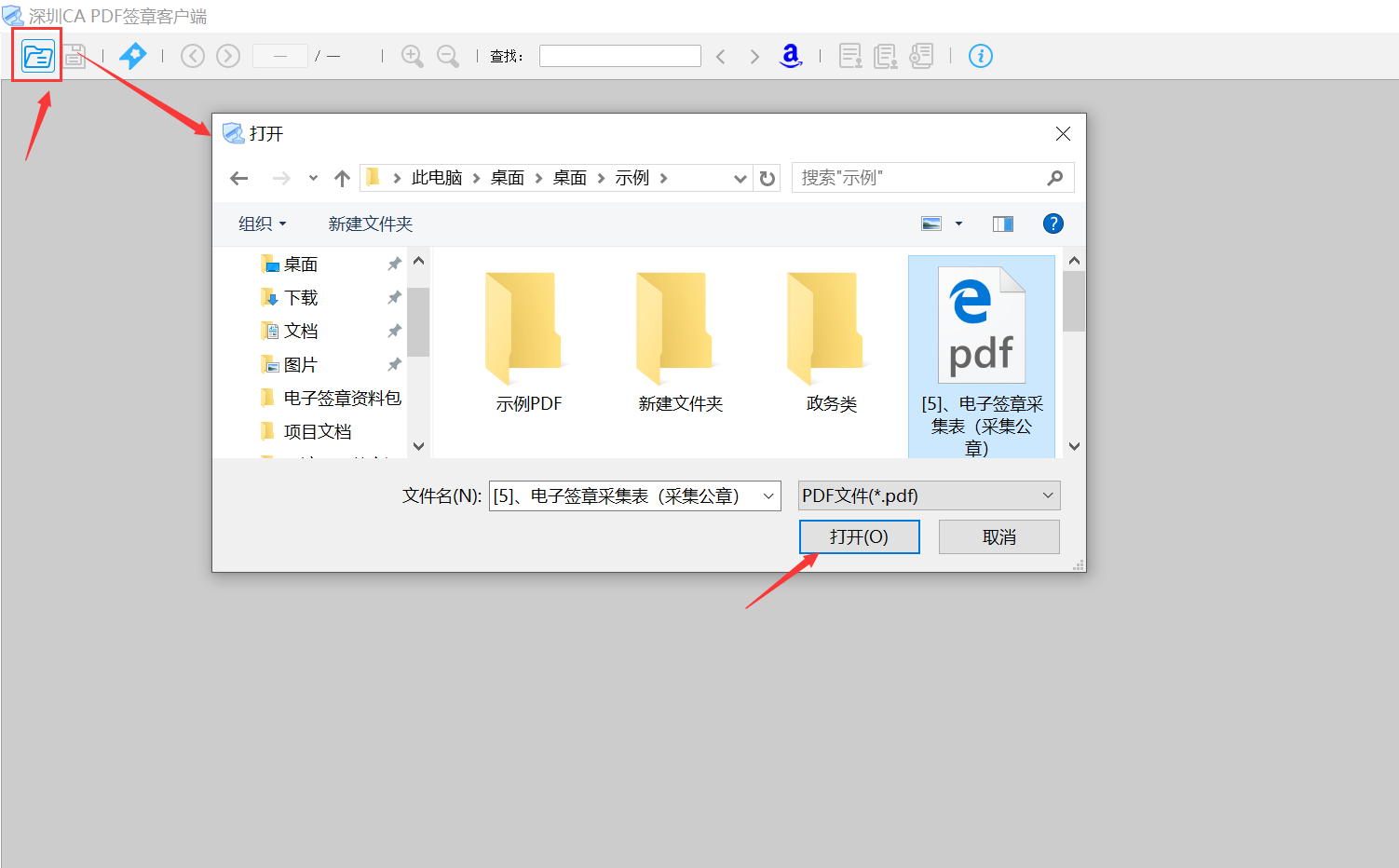
Task: Click 新建文件夹 in dialog toolbar
Action: [370, 224]
